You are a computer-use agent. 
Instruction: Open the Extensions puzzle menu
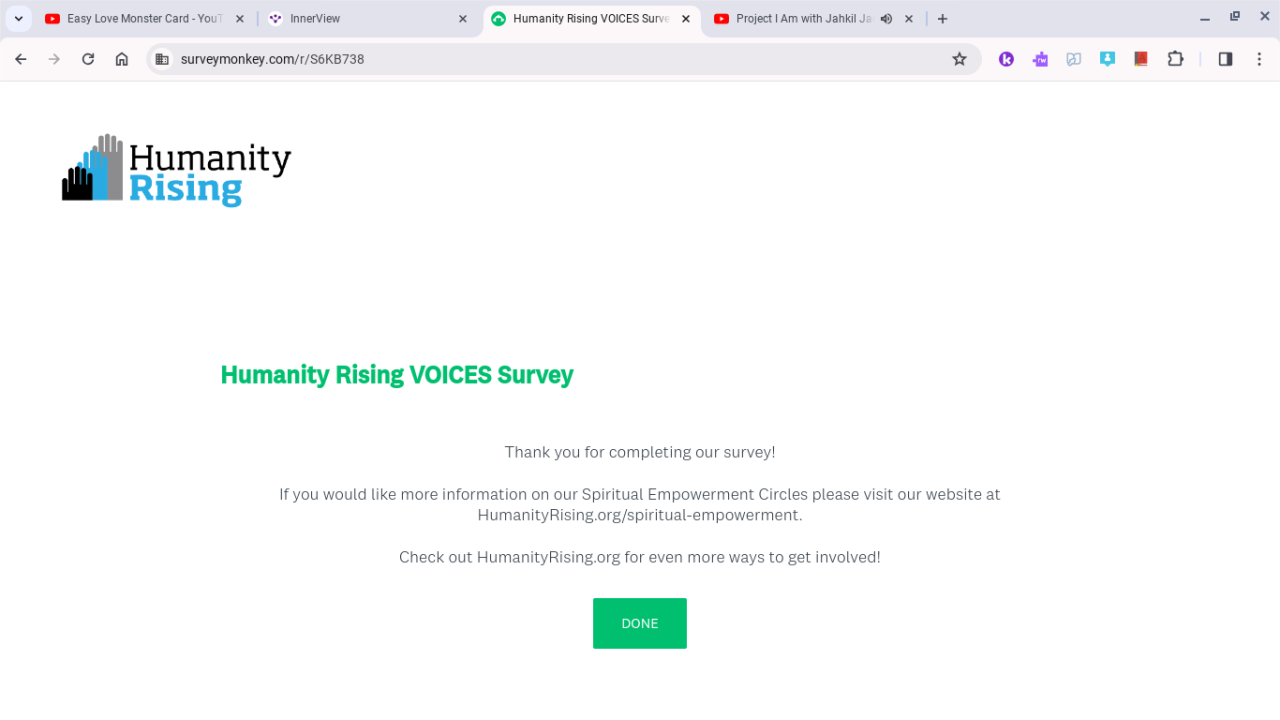[x=1176, y=59]
